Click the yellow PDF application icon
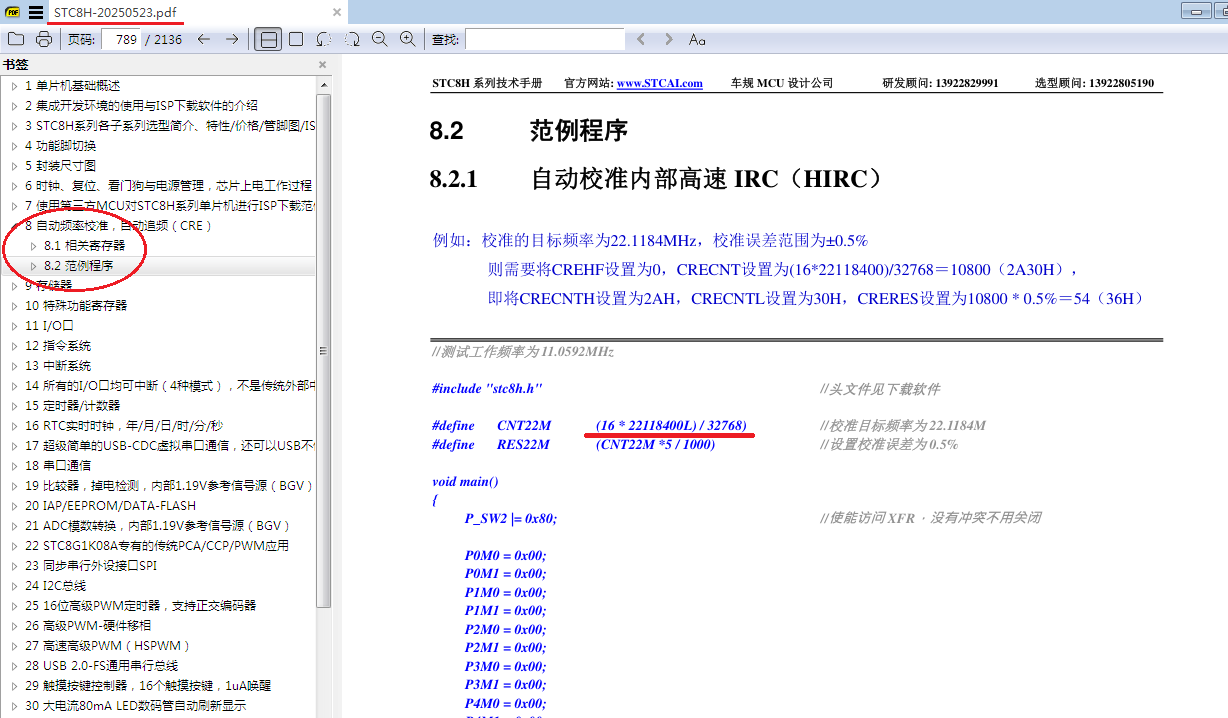The image size is (1228, 718). (13, 12)
